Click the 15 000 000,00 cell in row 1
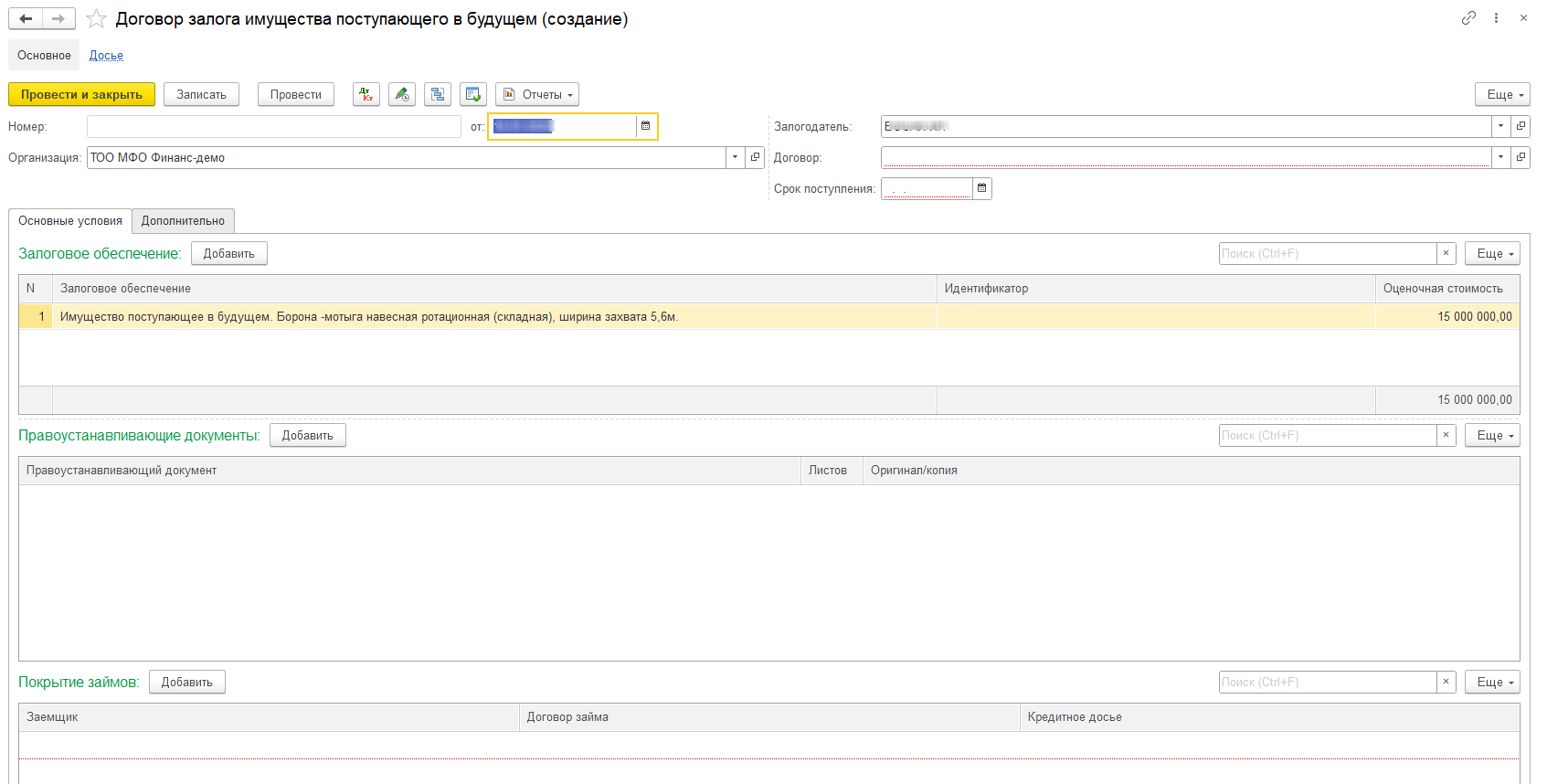Image resolution: width=1547 pixels, height=784 pixels. (x=1447, y=316)
